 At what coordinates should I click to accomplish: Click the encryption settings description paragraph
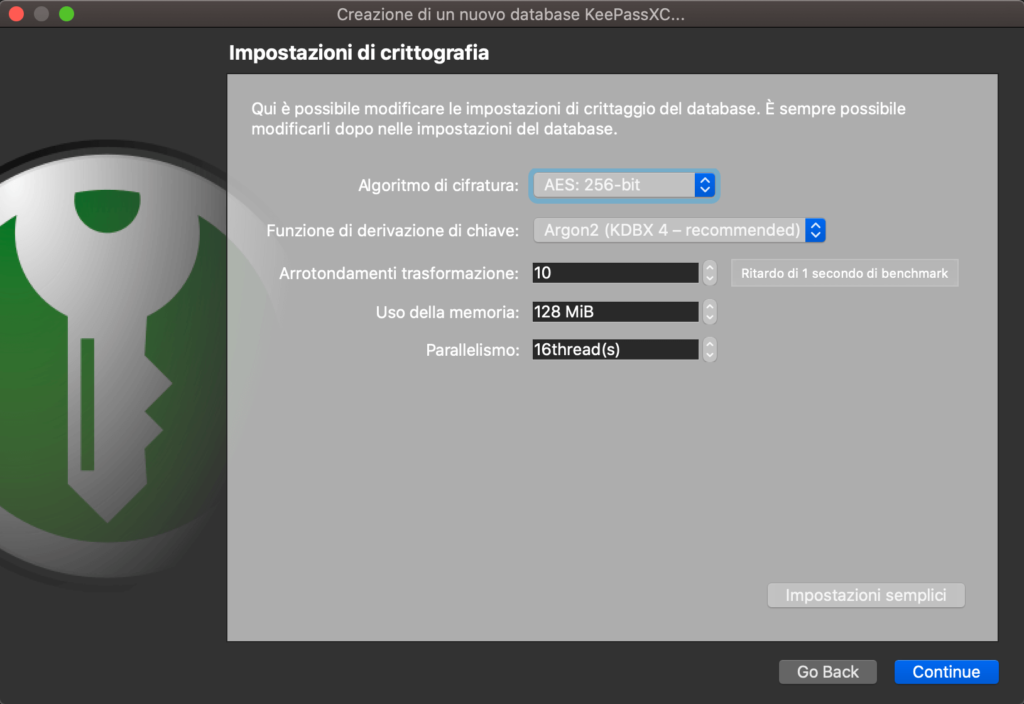click(578, 118)
